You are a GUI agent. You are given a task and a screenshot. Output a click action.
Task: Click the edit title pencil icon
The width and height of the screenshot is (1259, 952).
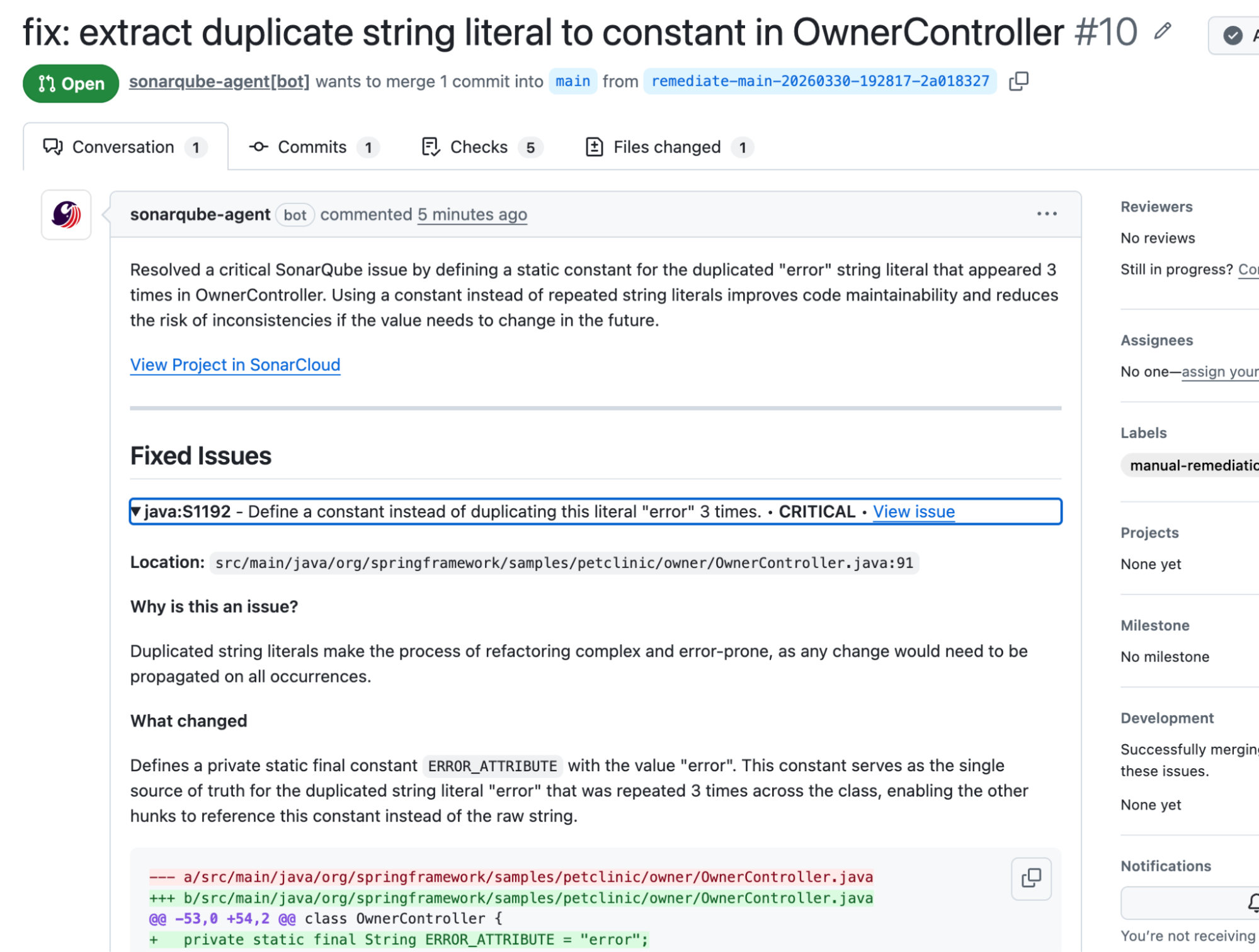1162,31
